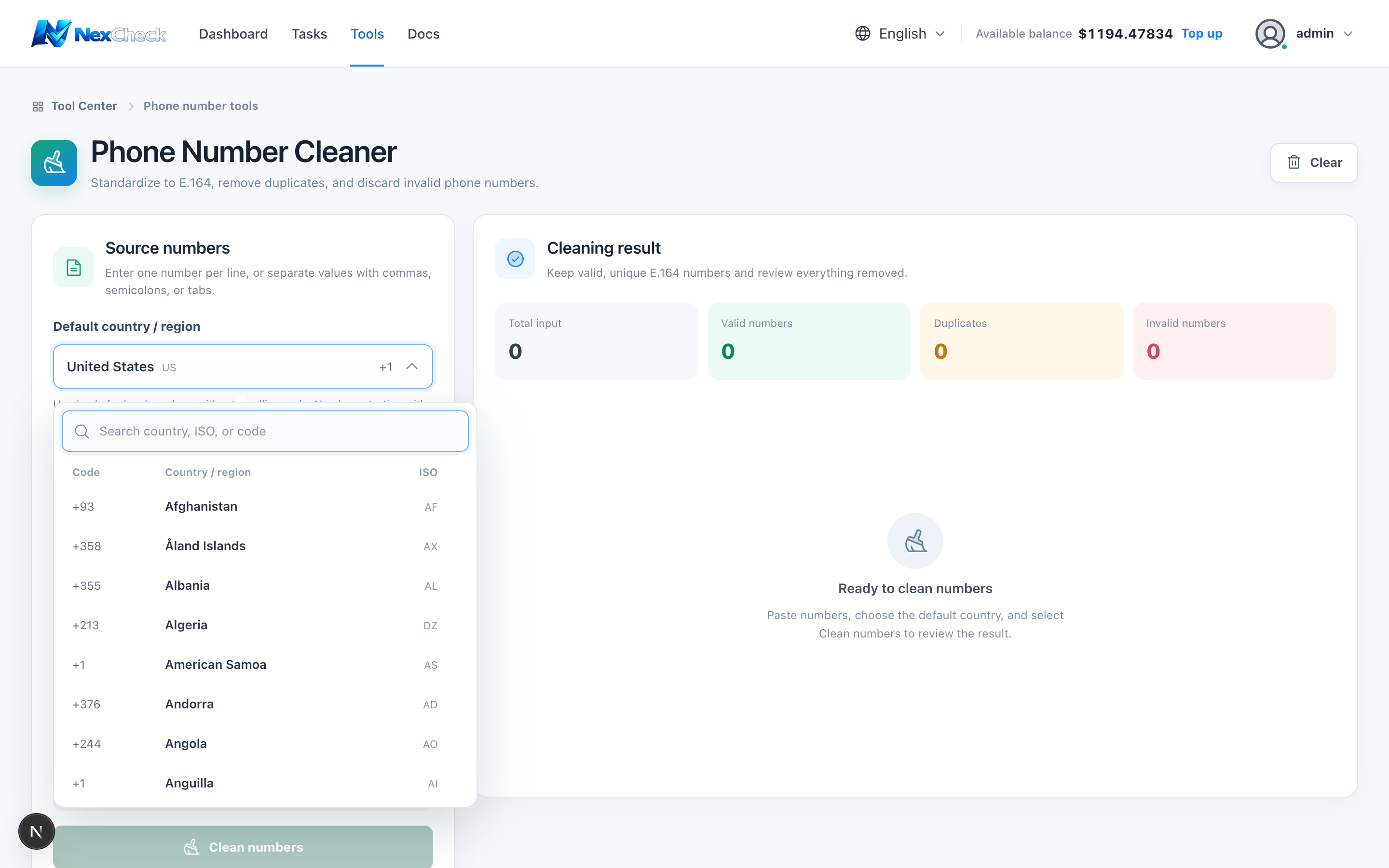Click the Default country / region label
Screen dimensions: 1389x868
pos(127,326)
